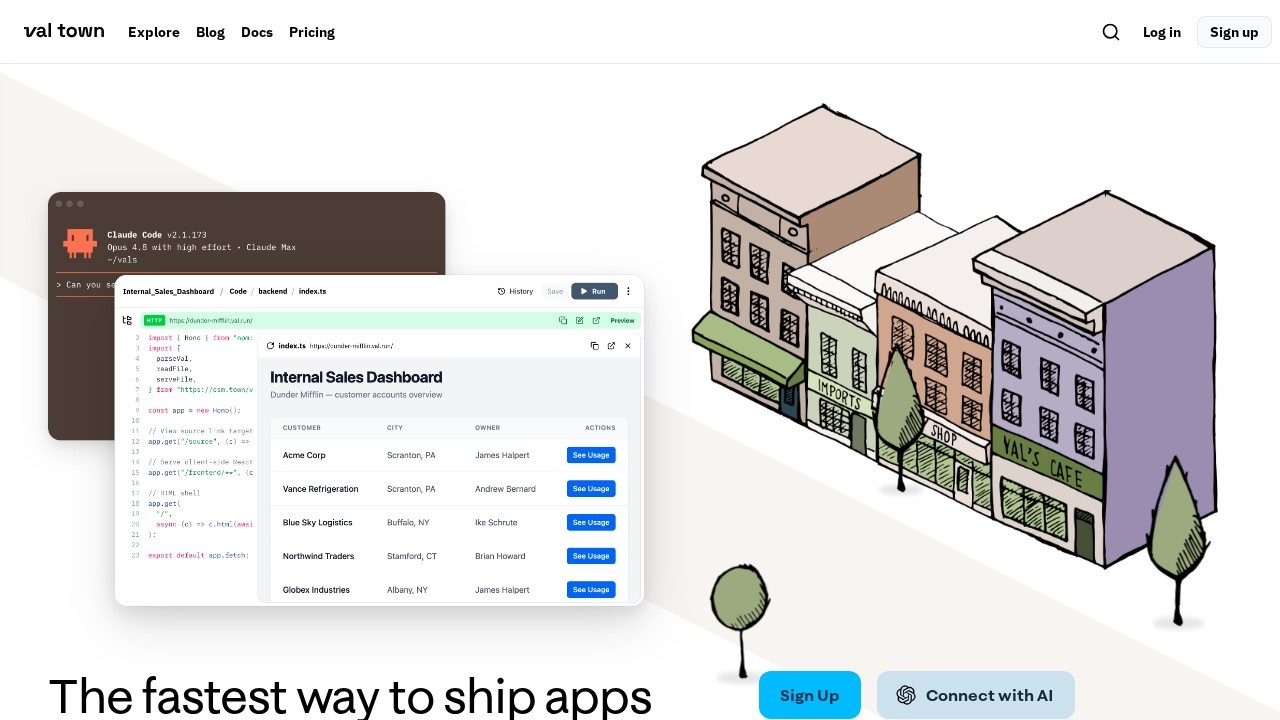Screen dimensions: 1280x720
Task: Click the dunder-mifflin URL in green bar
Action: tap(211, 321)
